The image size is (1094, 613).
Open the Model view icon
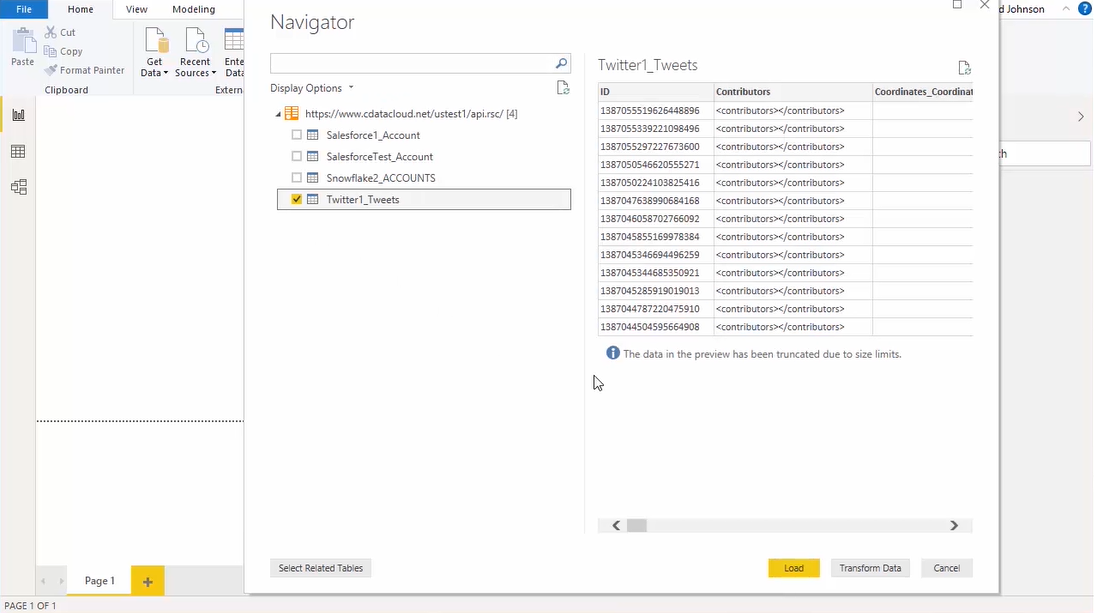[x=18, y=187]
